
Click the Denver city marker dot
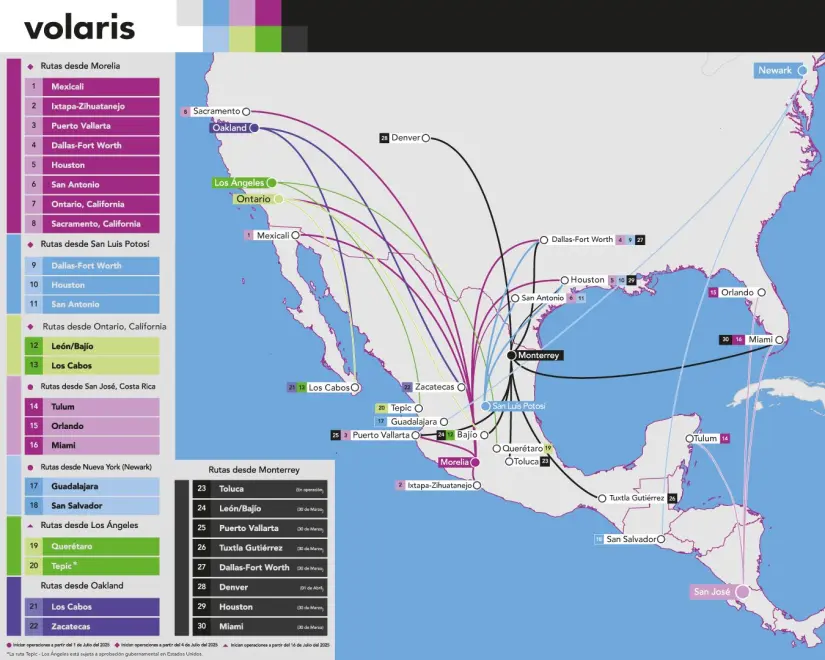click(426, 138)
